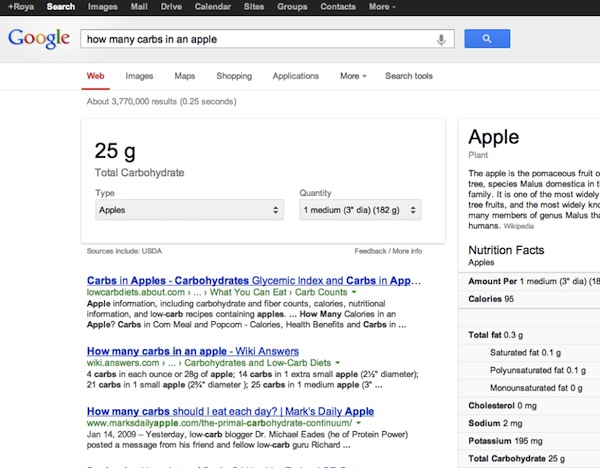Open Sites in the top bar
The width and height of the screenshot is (600, 468).
tap(254, 7)
